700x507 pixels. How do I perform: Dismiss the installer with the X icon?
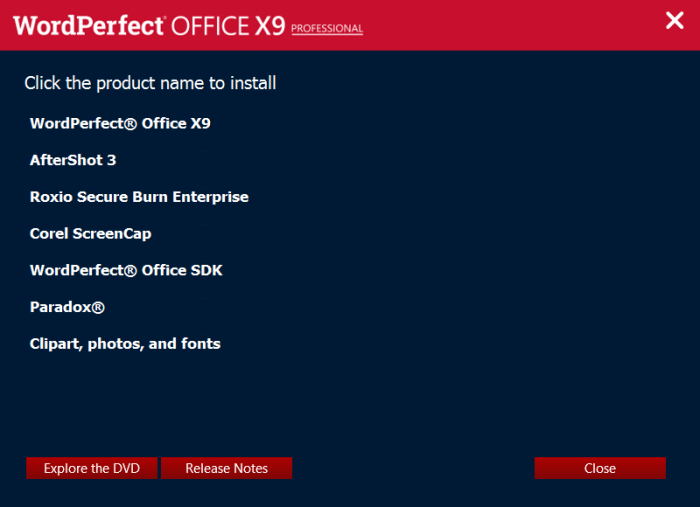tap(675, 20)
